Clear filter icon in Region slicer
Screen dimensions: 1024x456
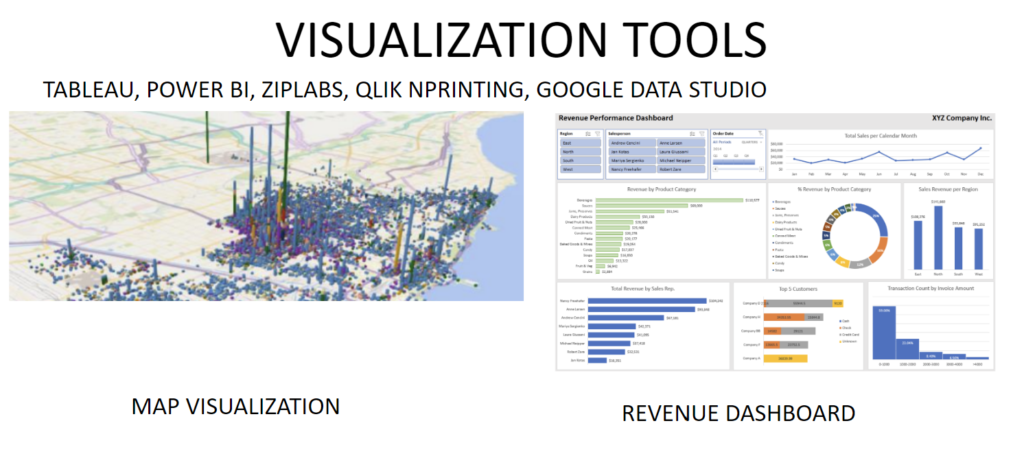click(598, 133)
